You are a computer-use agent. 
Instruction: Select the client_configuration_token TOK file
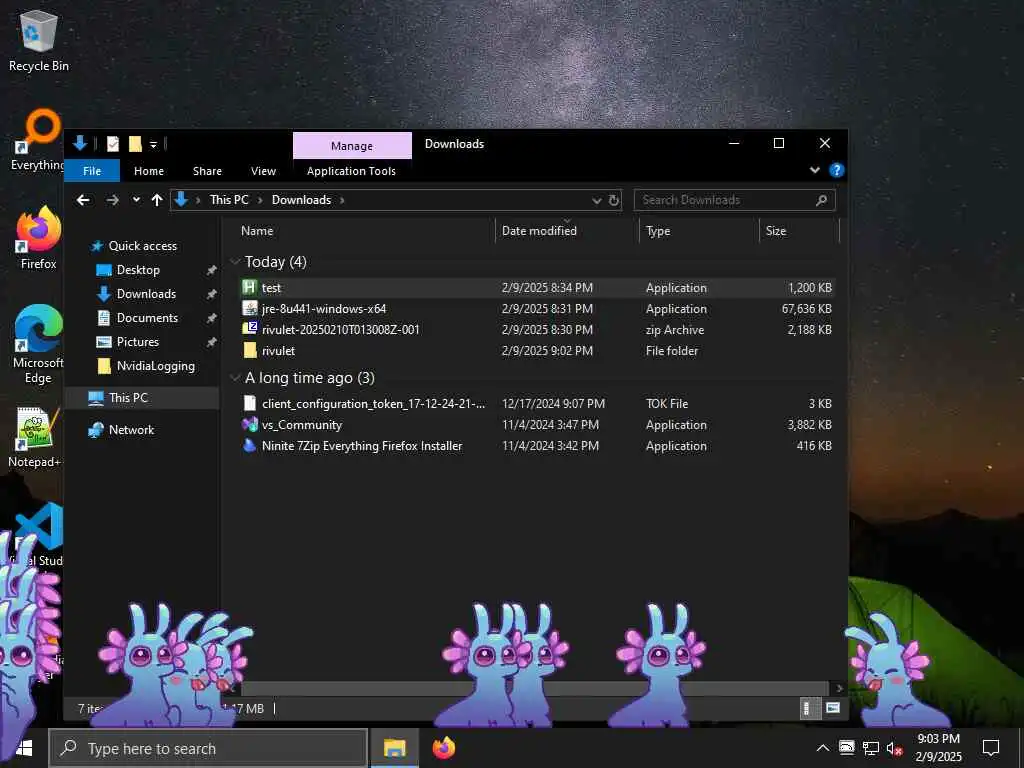[x=536, y=404]
